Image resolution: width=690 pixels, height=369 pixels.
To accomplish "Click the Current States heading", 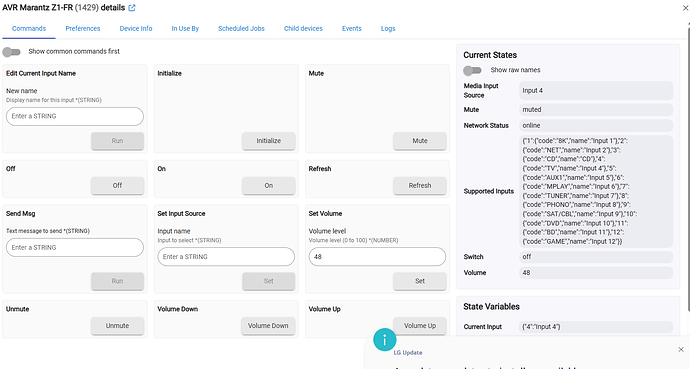I will coord(490,55).
